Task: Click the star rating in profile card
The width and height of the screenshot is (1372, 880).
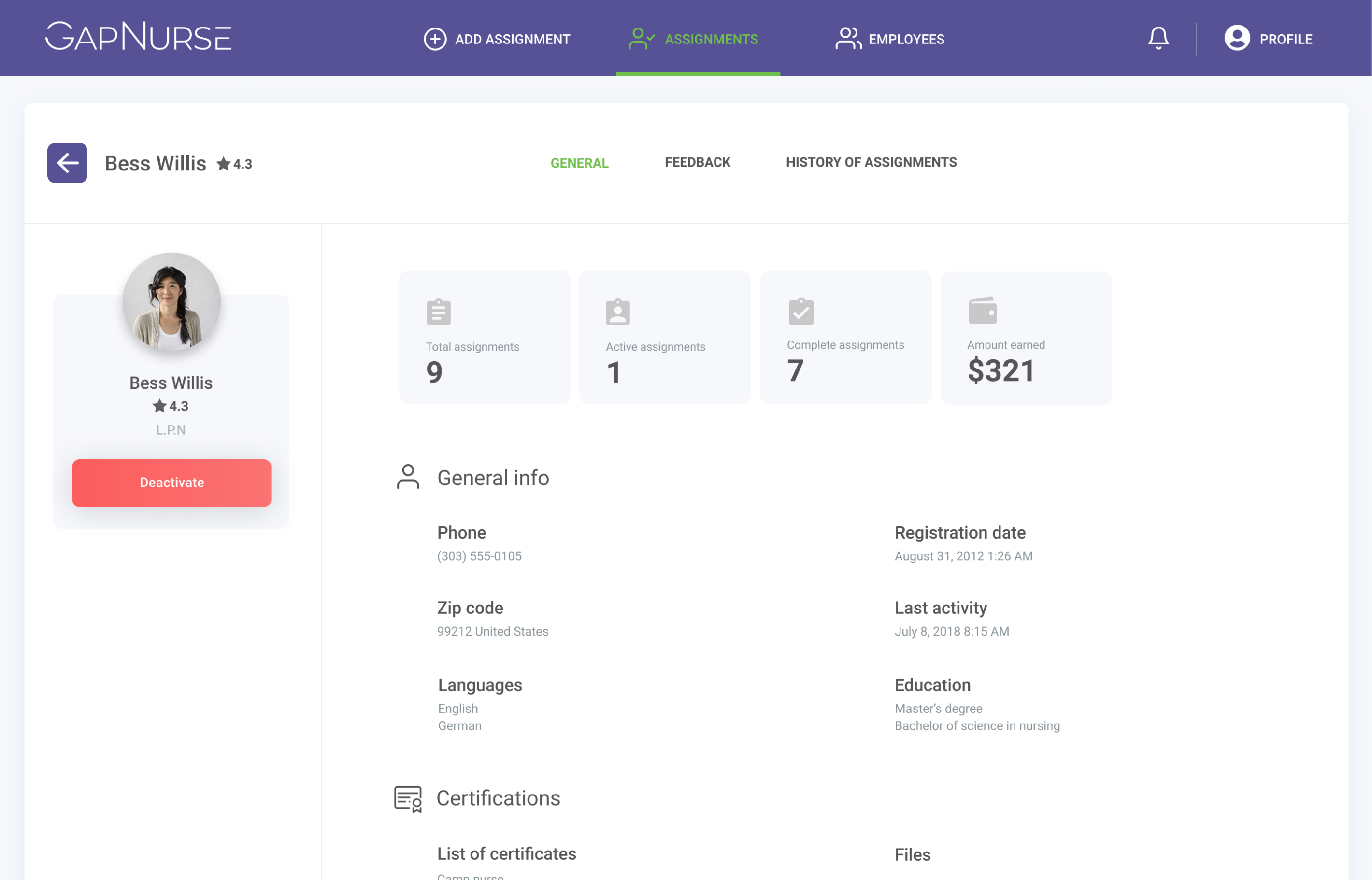Action: (x=170, y=406)
